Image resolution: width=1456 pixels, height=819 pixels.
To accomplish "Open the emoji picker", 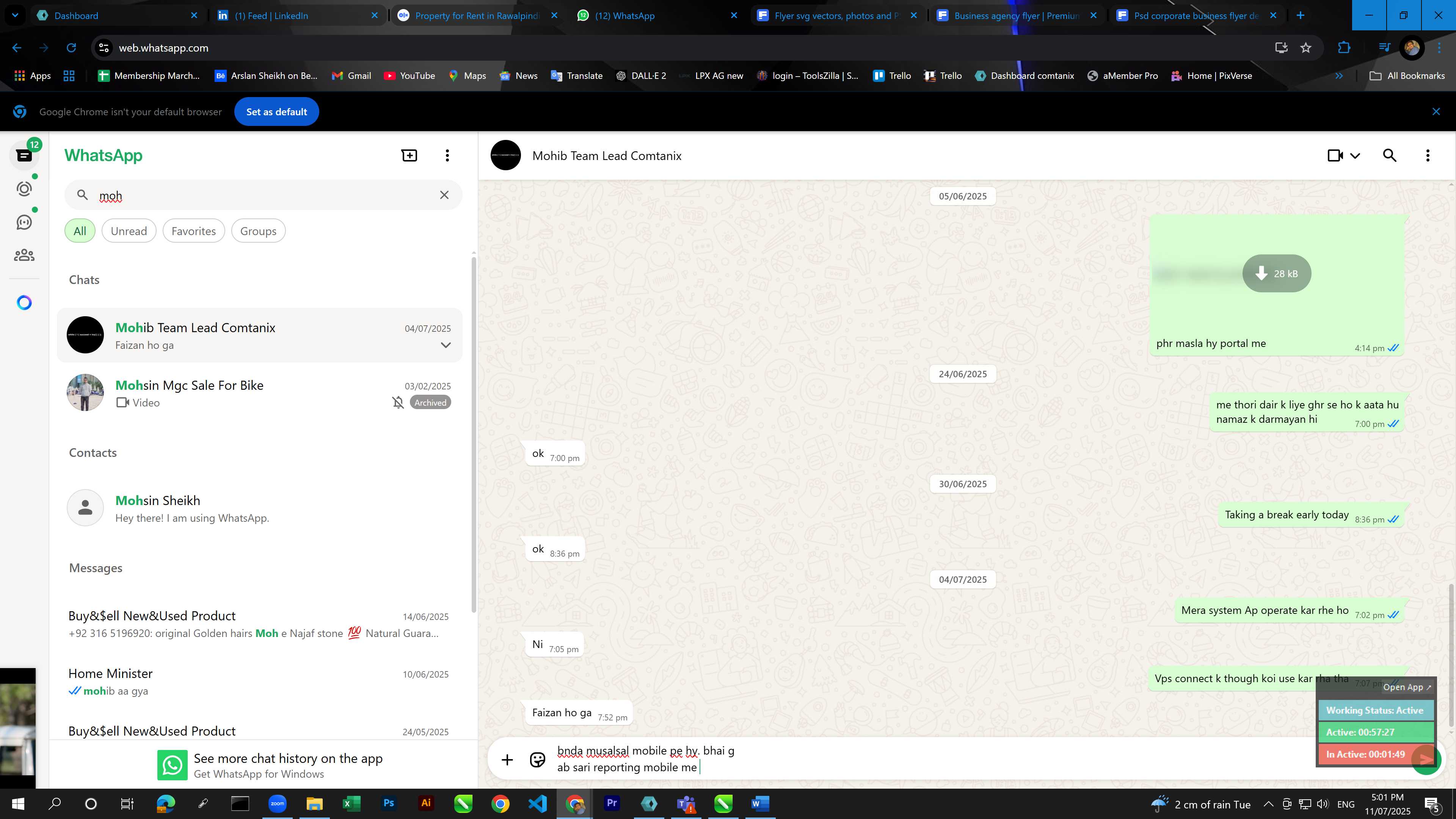I will (537, 759).
